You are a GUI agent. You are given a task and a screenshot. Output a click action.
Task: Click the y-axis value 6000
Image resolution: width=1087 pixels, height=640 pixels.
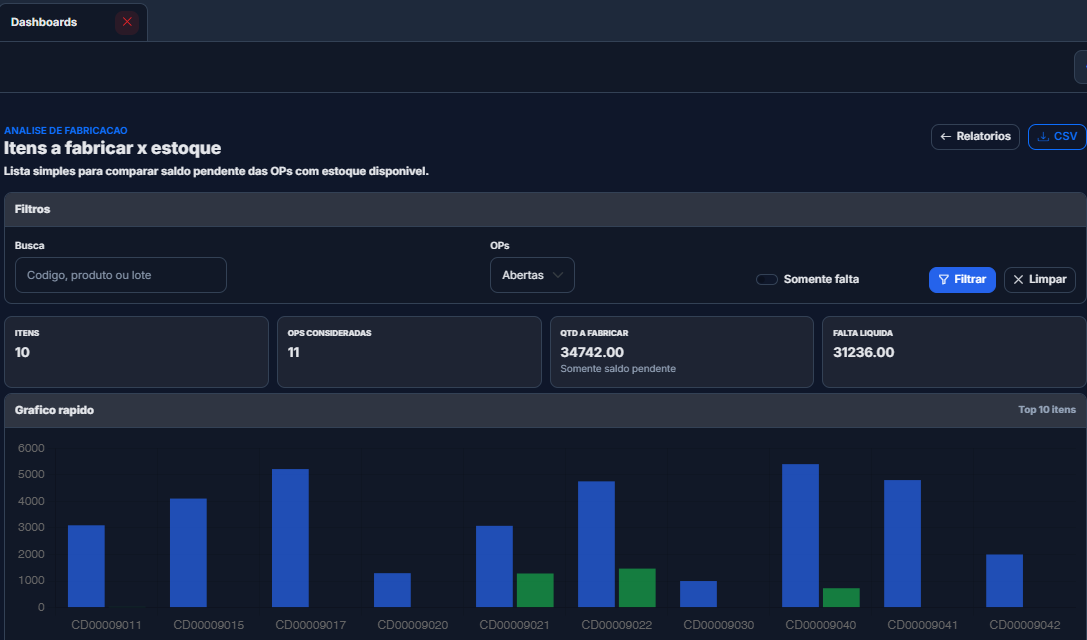(x=31, y=449)
